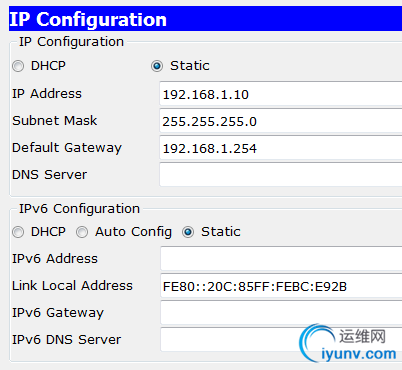
Task: Focus the empty IPv6 Address field
Action: pyautogui.click(x=281, y=259)
